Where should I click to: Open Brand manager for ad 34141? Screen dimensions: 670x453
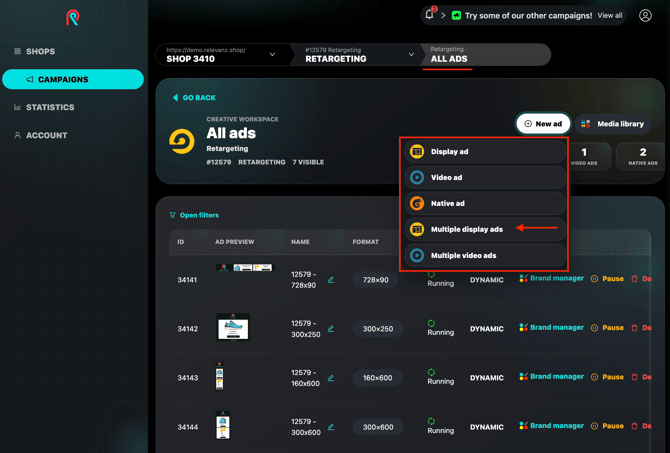(551, 278)
